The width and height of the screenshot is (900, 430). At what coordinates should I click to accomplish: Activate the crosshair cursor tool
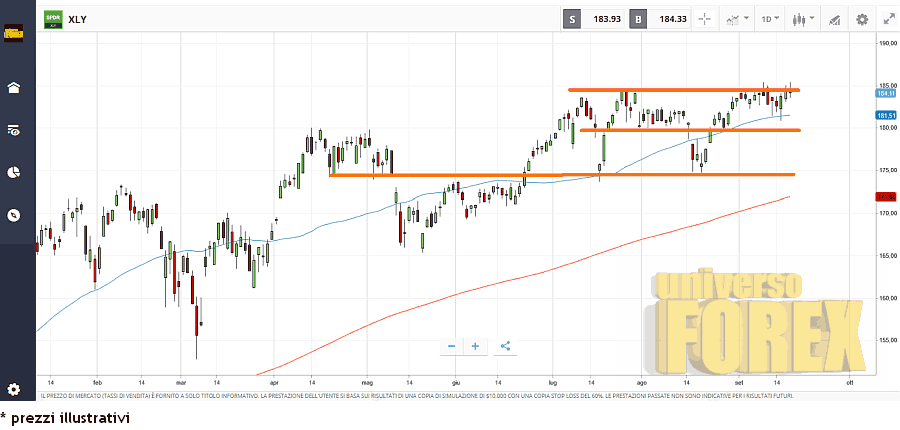coord(704,19)
